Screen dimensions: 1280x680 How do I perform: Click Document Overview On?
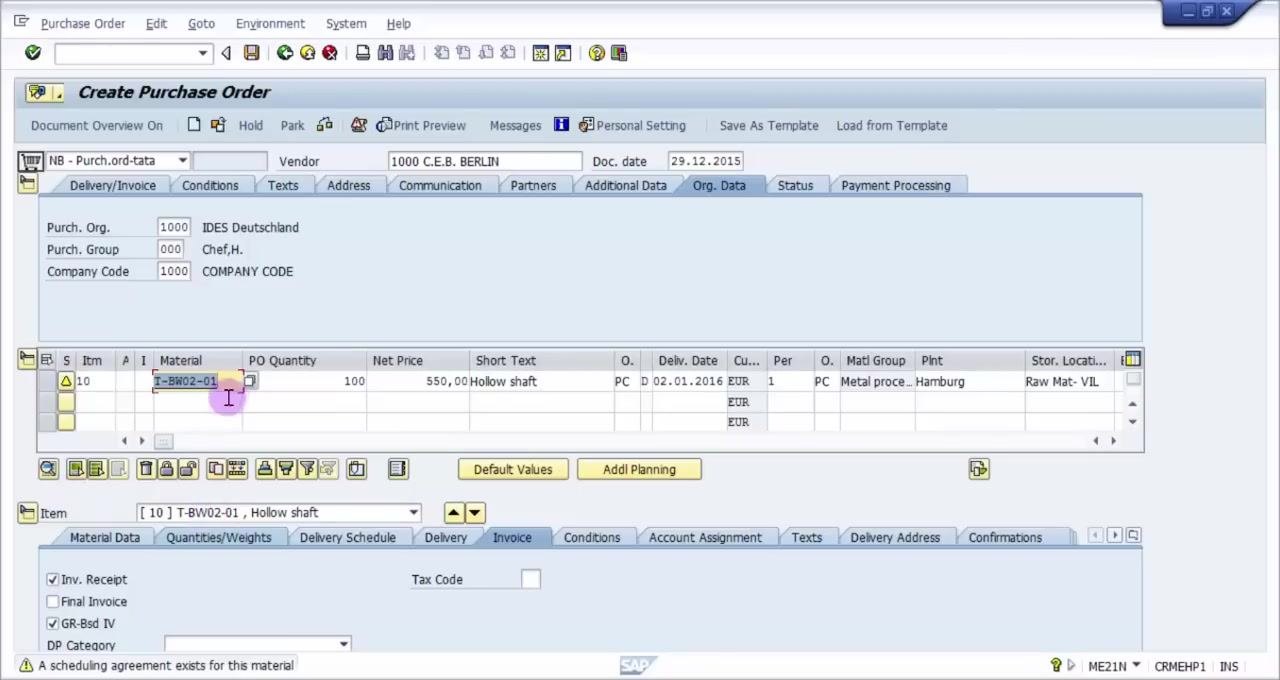tap(96, 125)
